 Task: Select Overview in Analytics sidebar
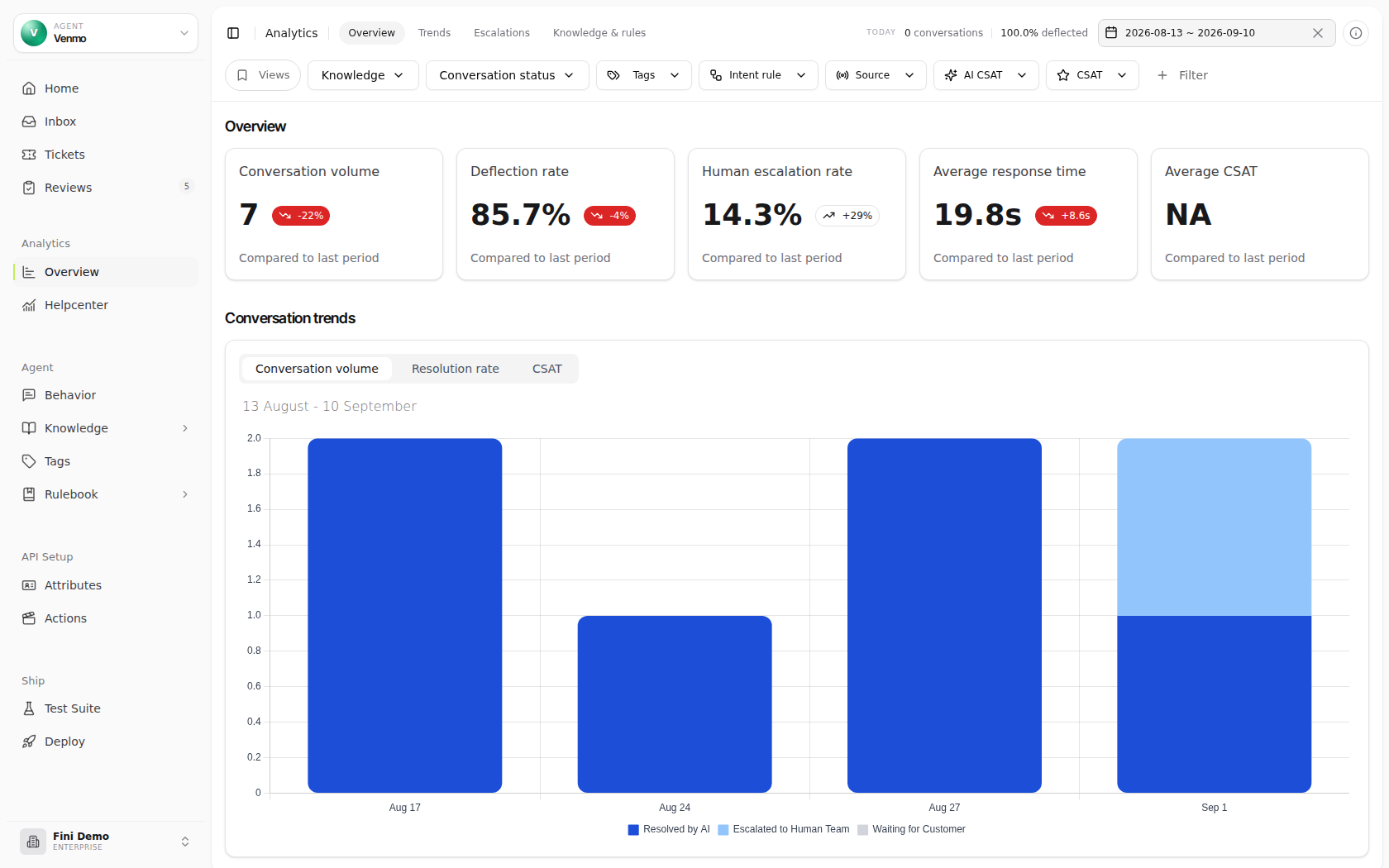coord(106,272)
